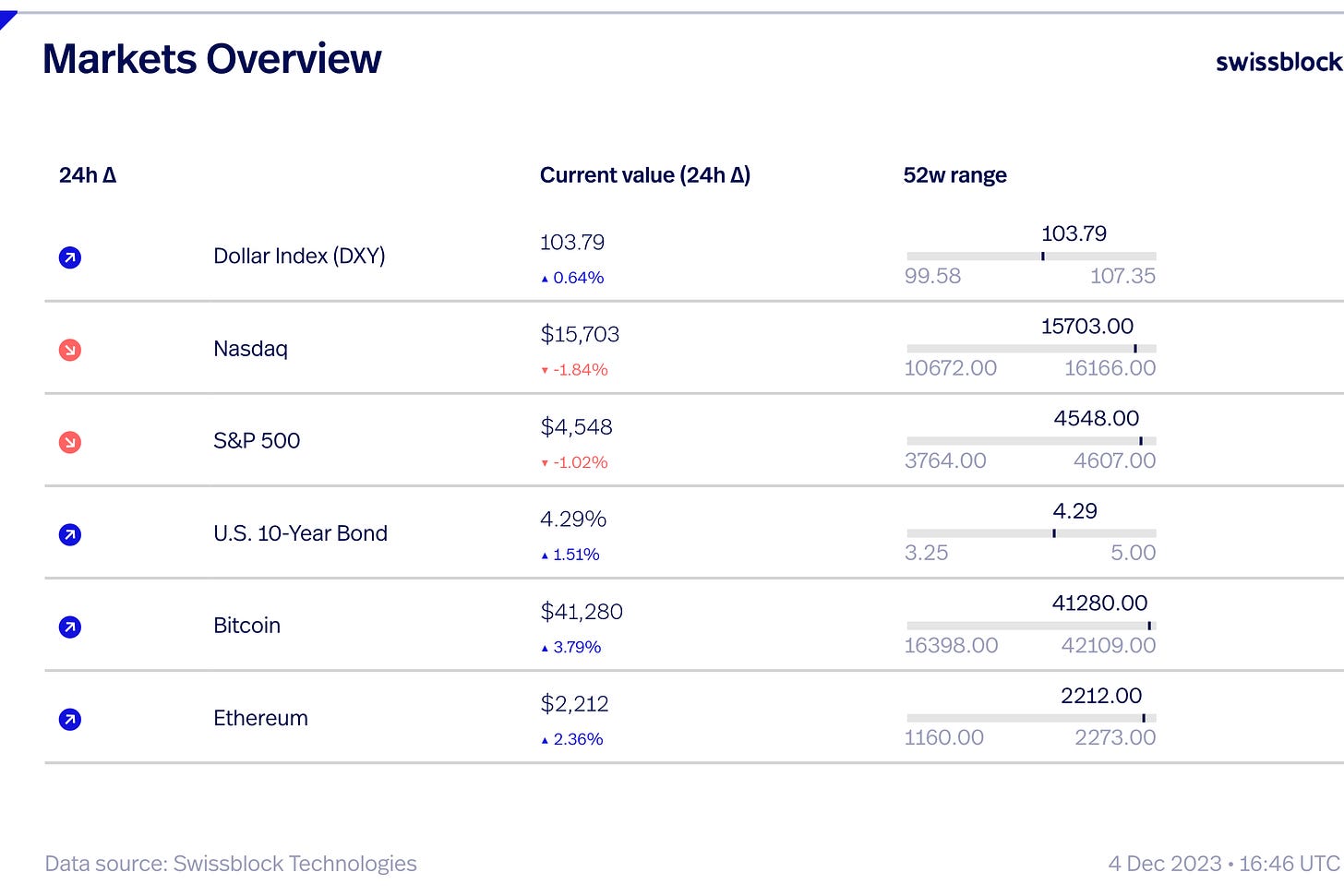This screenshot has width=1344, height=896.
Task: Click the Nasdaq 52w high 16166.00
Action: pos(1110,368)
